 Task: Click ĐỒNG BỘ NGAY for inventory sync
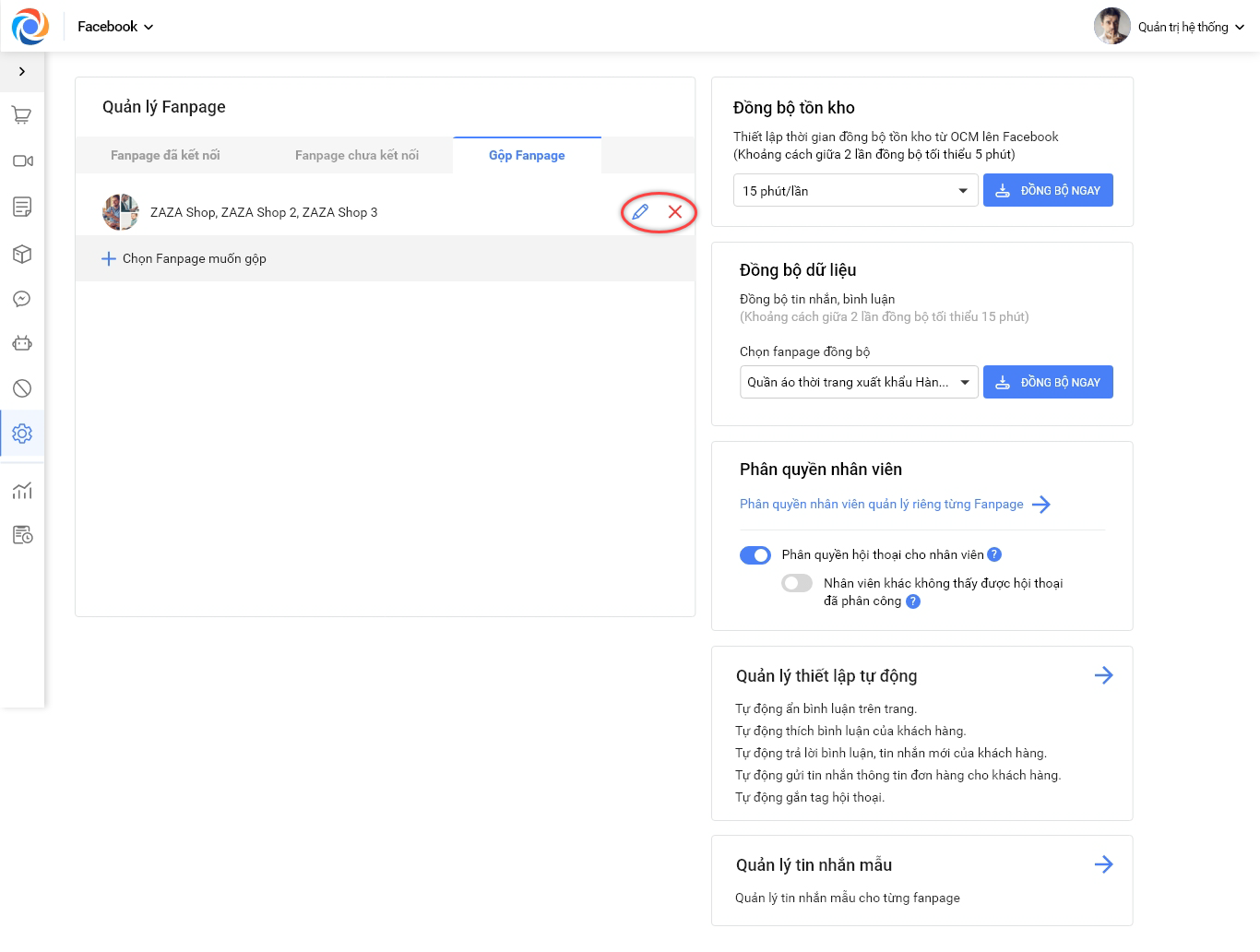click(1048, 191)
